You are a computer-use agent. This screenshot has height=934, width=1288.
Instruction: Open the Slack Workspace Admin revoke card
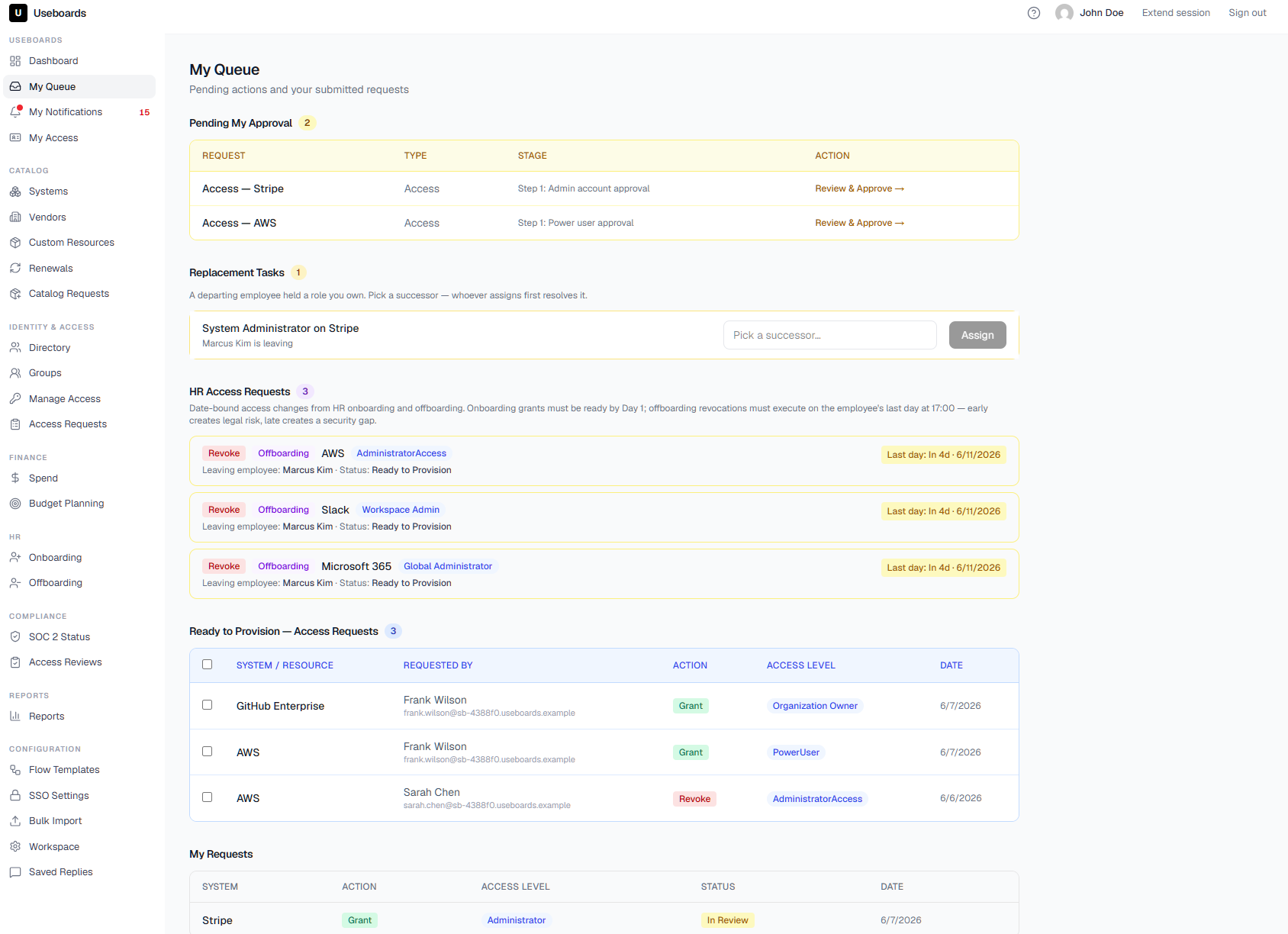pyautogui.click(x=604, y=517)
